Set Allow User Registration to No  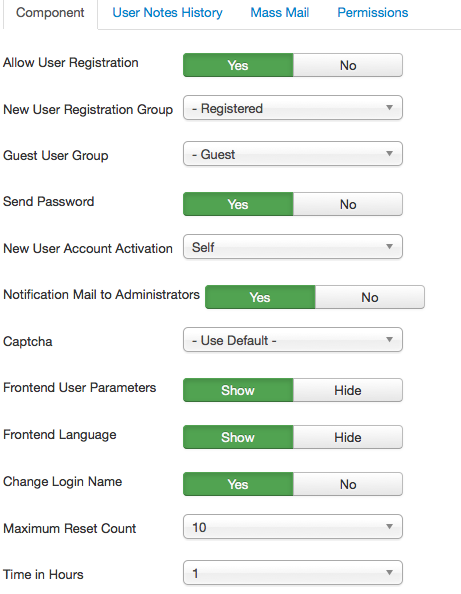[x=348, y=65]
